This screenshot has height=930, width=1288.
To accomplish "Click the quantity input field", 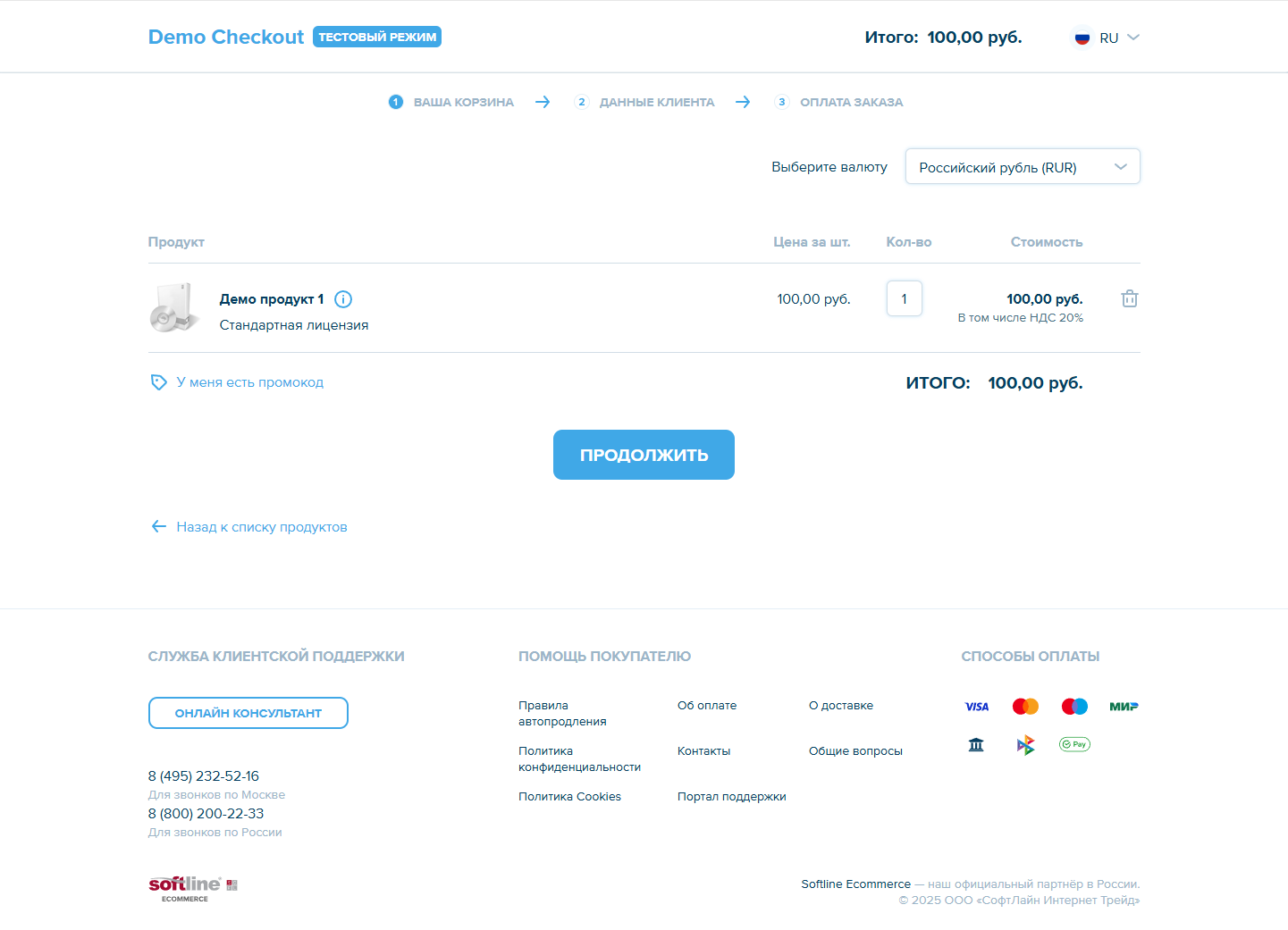I will click(x=904, y=299).
